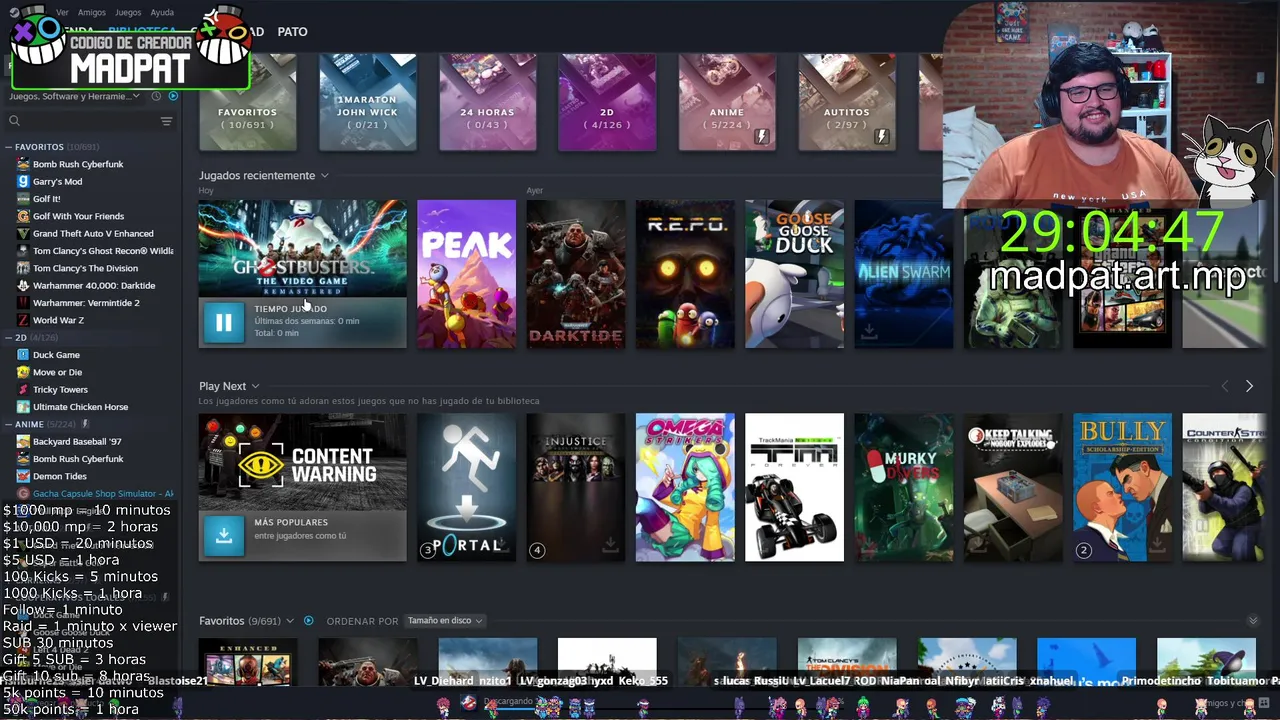The image size is (1280, 720).
Task: Select Golf With Your Friends icon
Action: point(23,216)
